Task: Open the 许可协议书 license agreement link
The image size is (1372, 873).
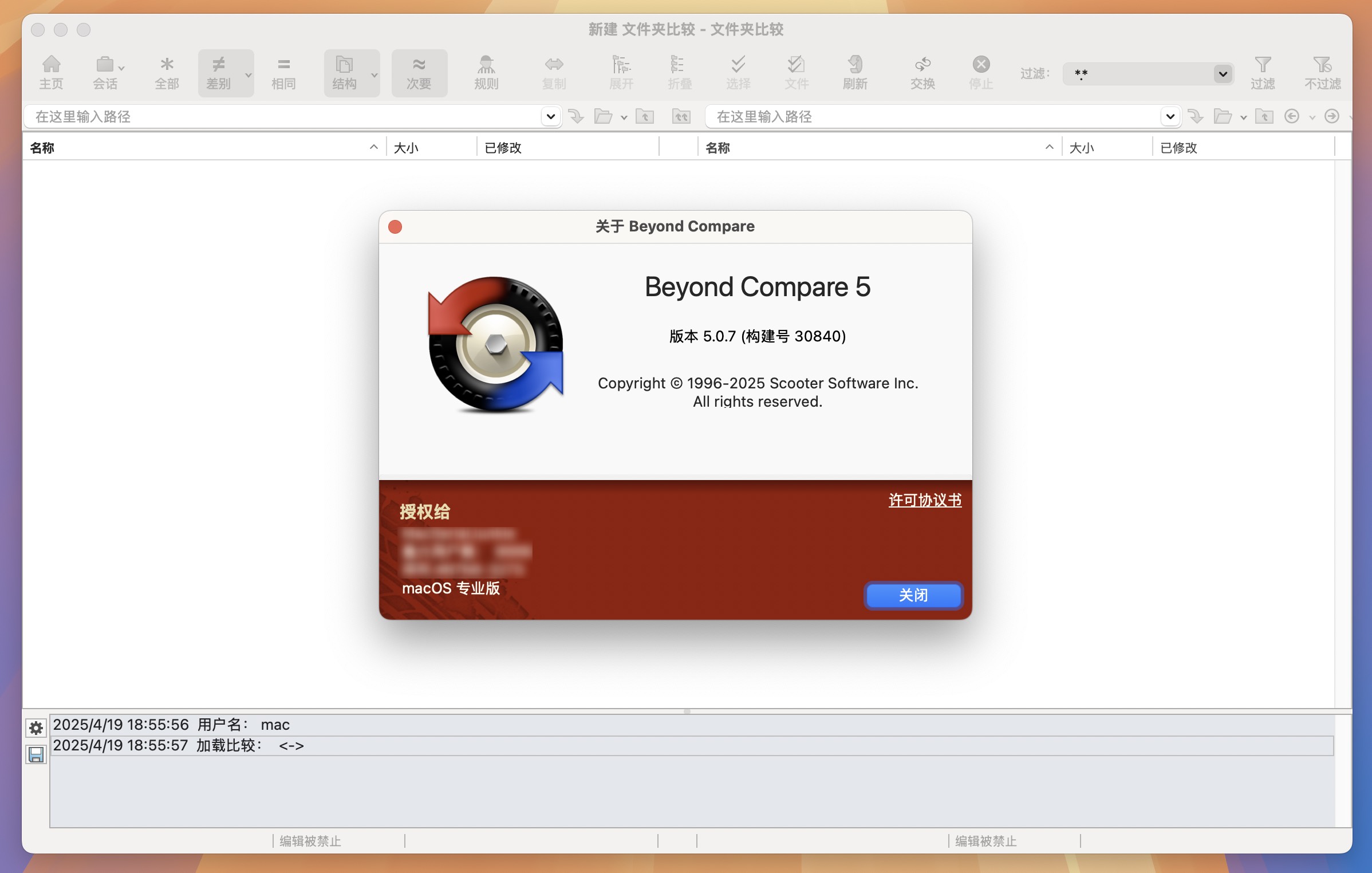Action: point(925,500)
